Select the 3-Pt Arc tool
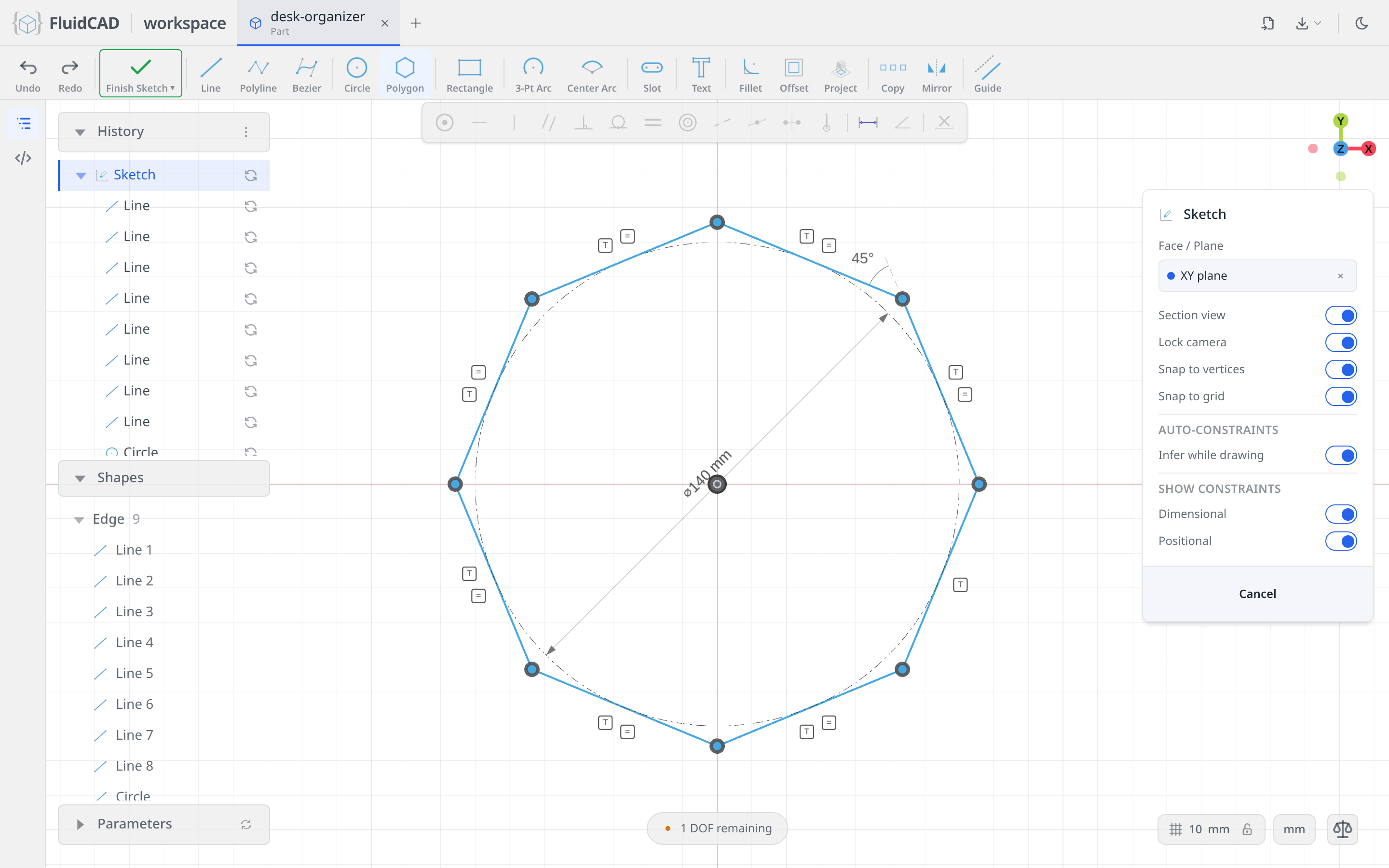 [533, 75]
